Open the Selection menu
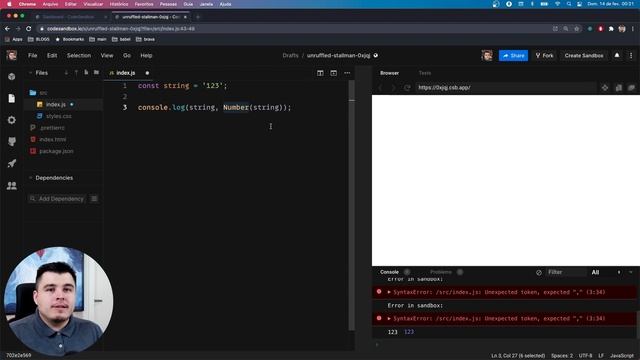 click(x=79, y=55)
